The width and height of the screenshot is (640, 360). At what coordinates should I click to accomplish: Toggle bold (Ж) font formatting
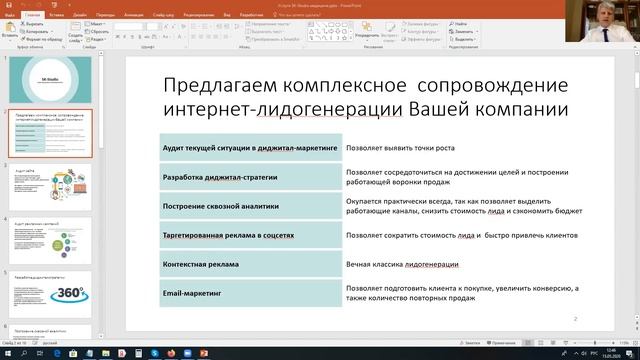click(x=118, y=37)
